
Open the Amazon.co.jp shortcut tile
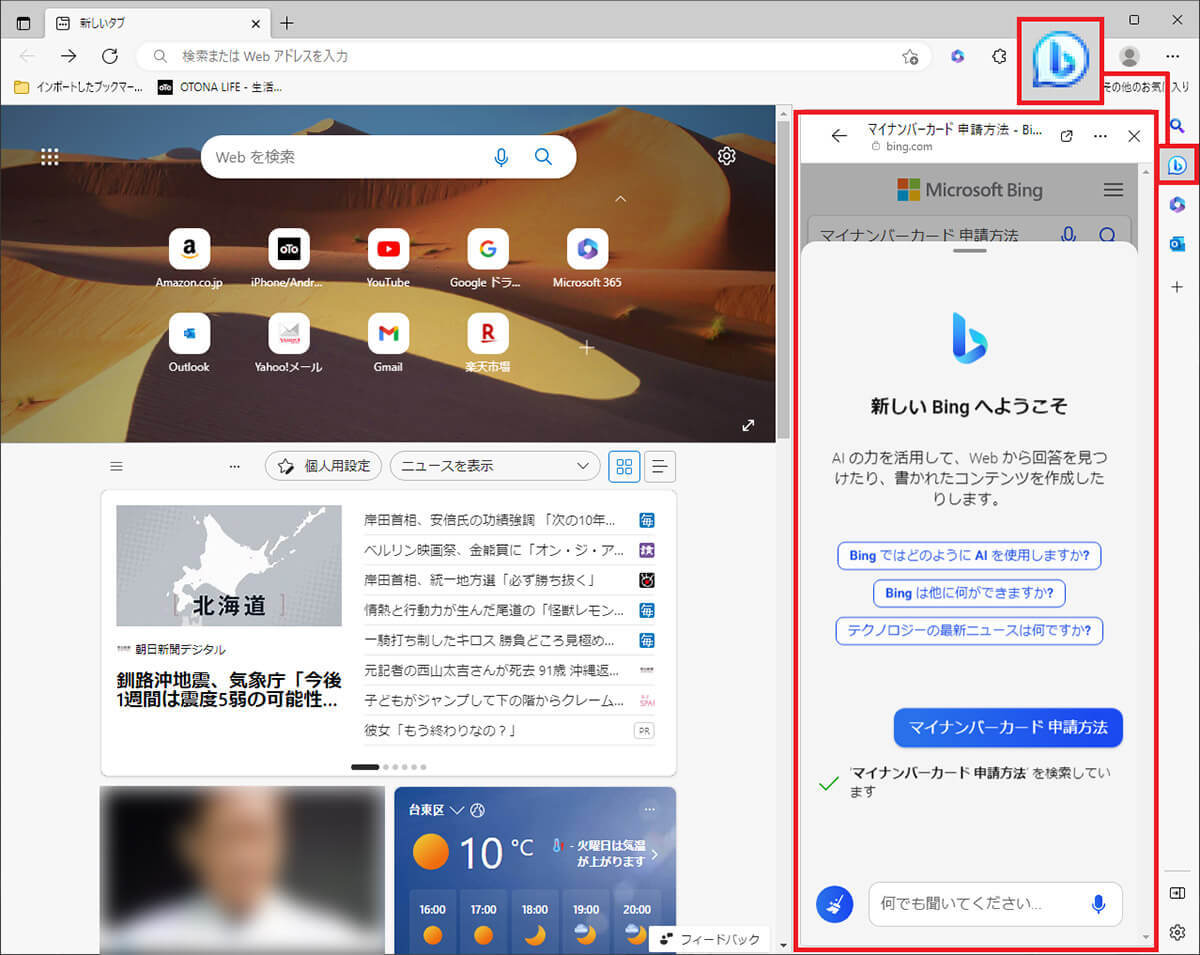point(189,258)
